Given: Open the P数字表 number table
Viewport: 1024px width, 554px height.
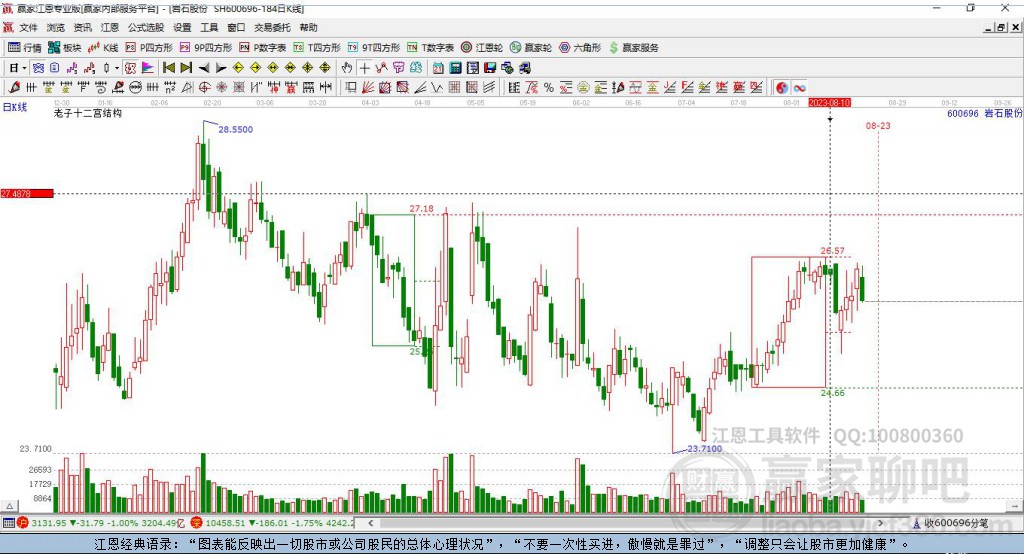Looking at the screenshot, I should 263,48.
